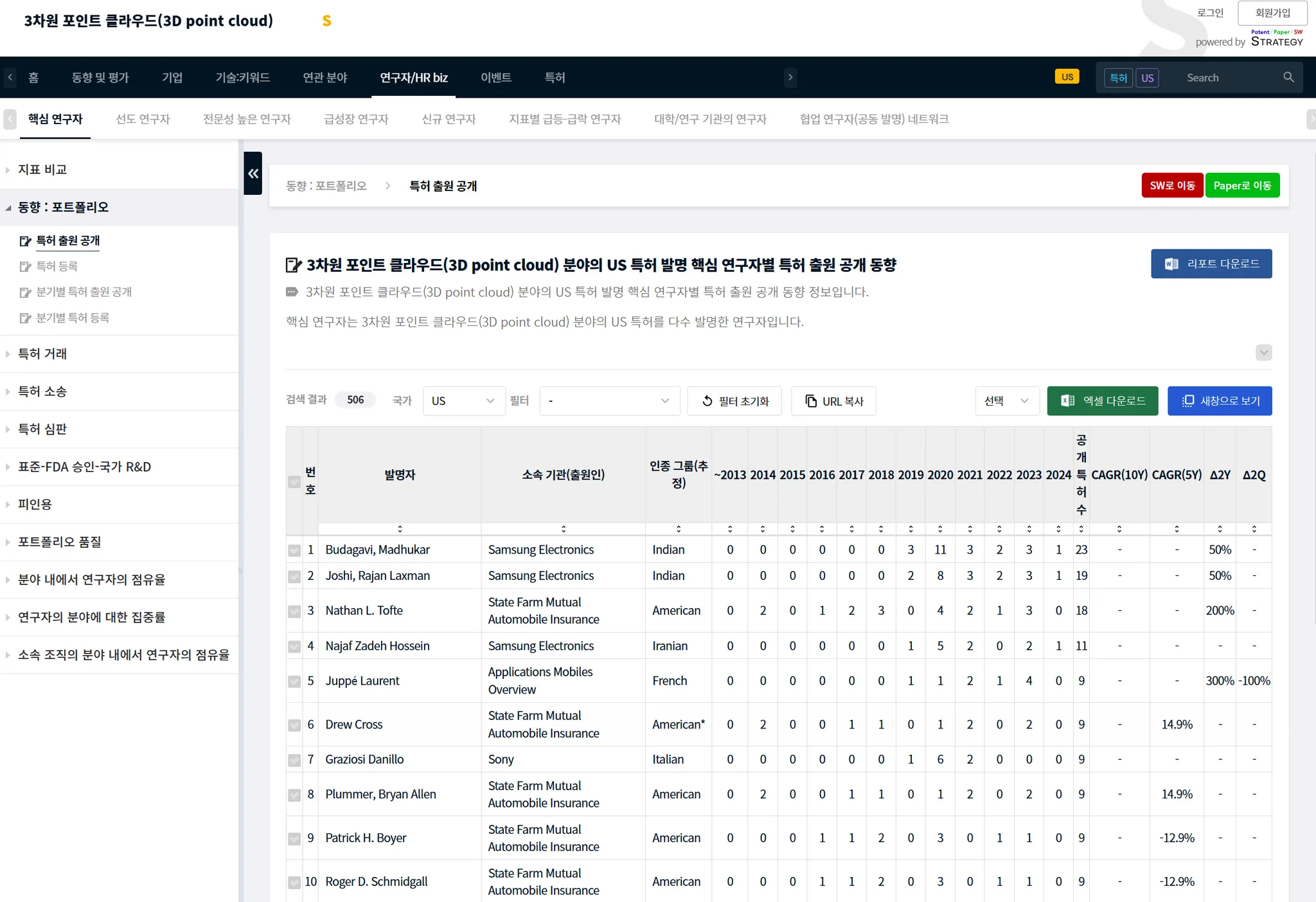
Task: Click the yellow US country badge
Action: (x=1067, y=77)
